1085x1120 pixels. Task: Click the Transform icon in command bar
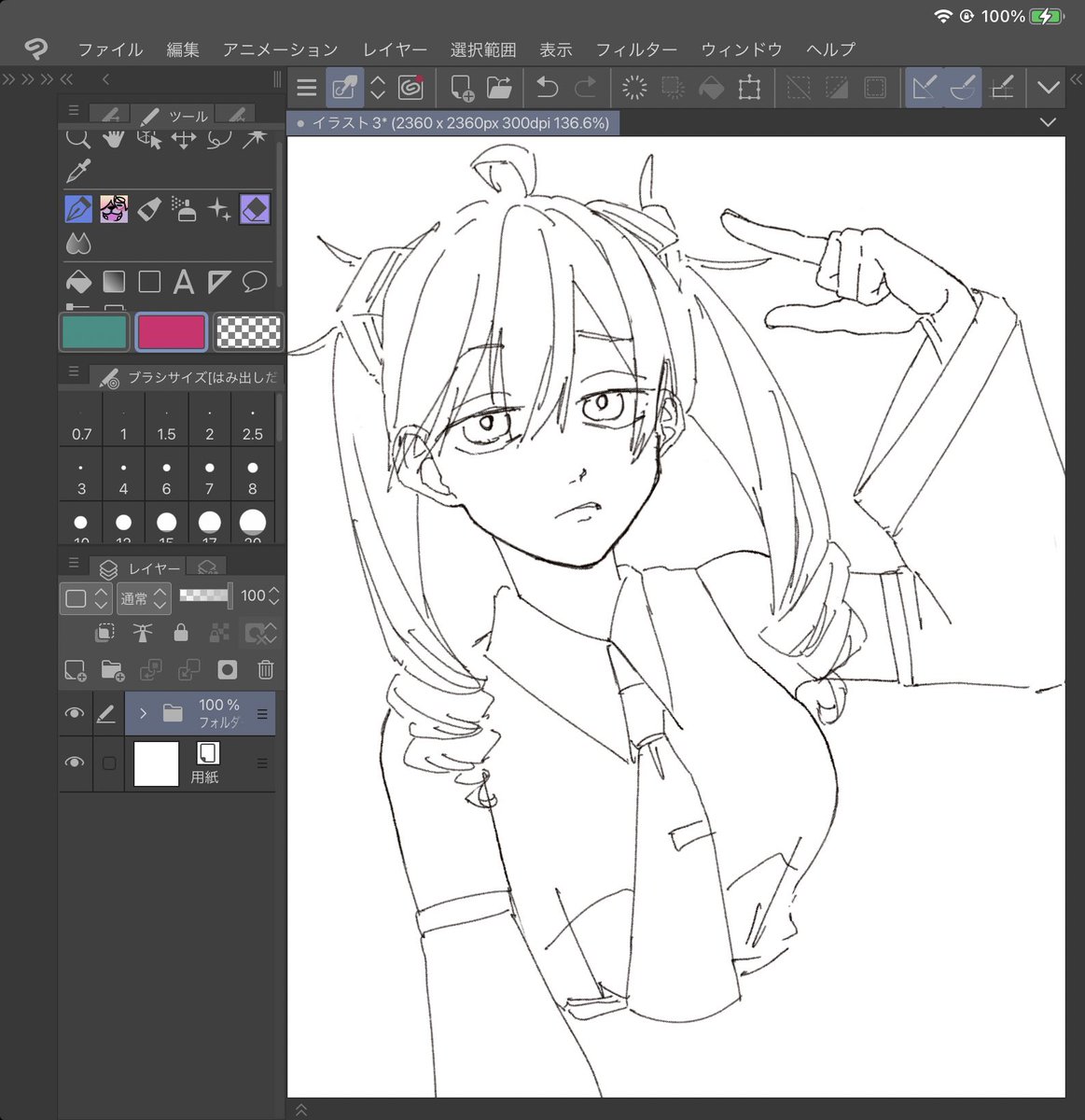click(749, 89)
